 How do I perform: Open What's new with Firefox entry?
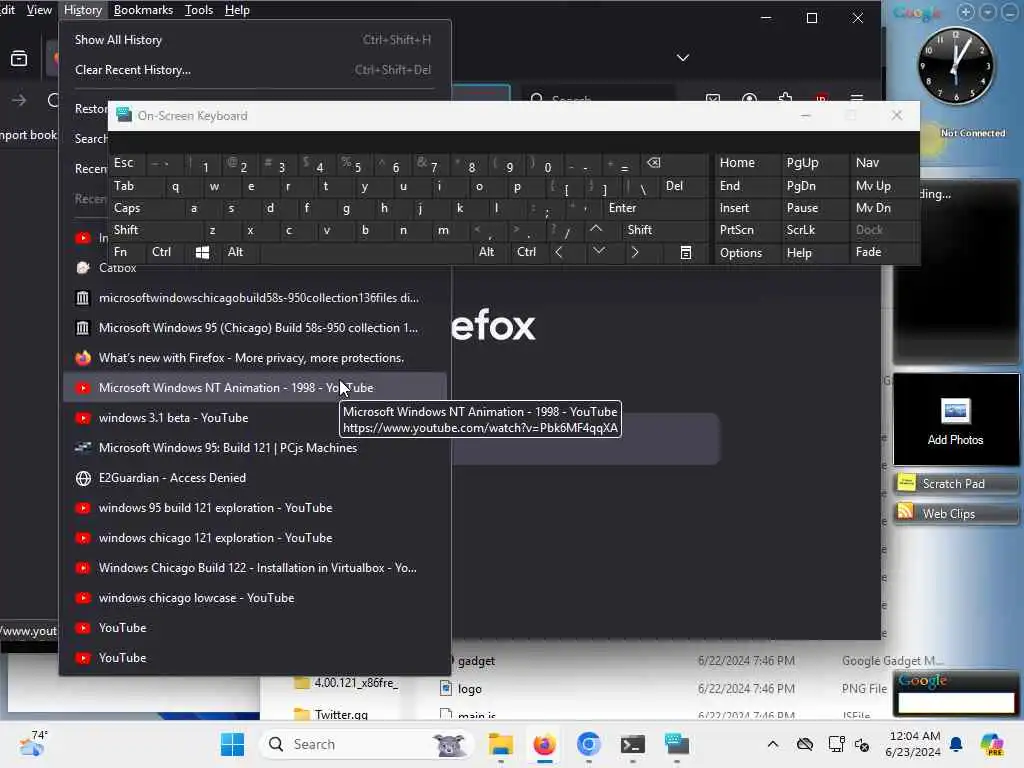pyautogui.click(x=255, y=358)
